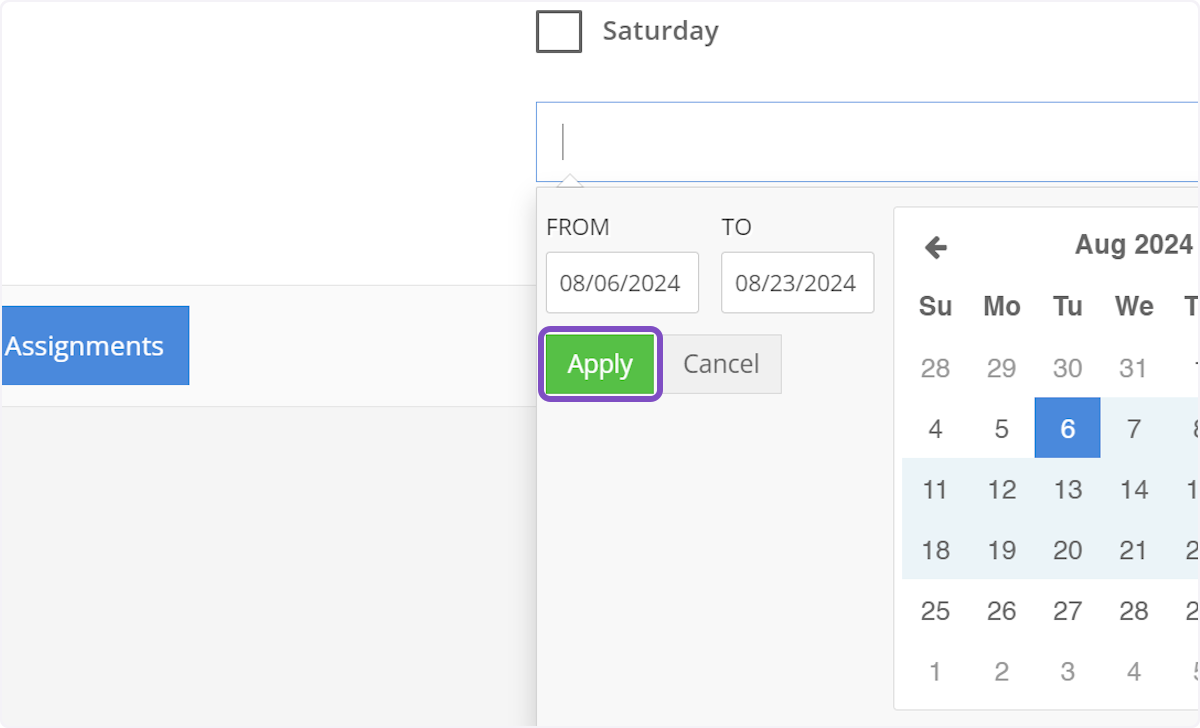Pick August 4 on the calendar
The height and width of the screenshot is (728, 1200).
935,429
